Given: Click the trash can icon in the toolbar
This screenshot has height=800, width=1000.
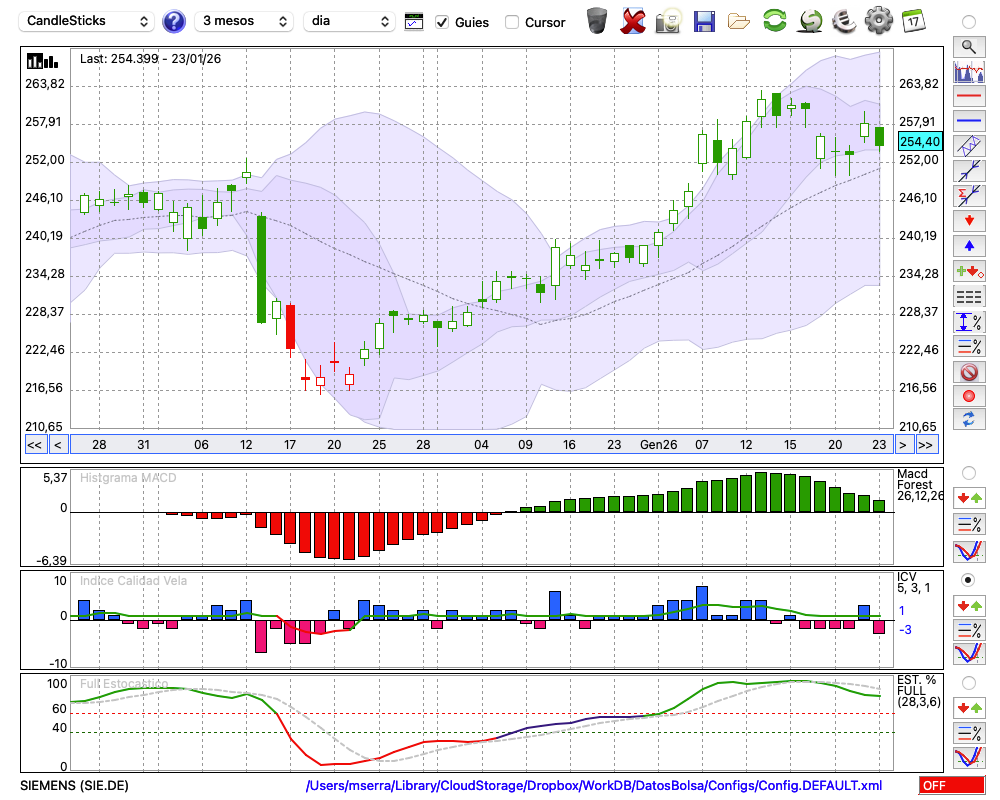Looking at the screenshot, I should (x=597, y=21).
